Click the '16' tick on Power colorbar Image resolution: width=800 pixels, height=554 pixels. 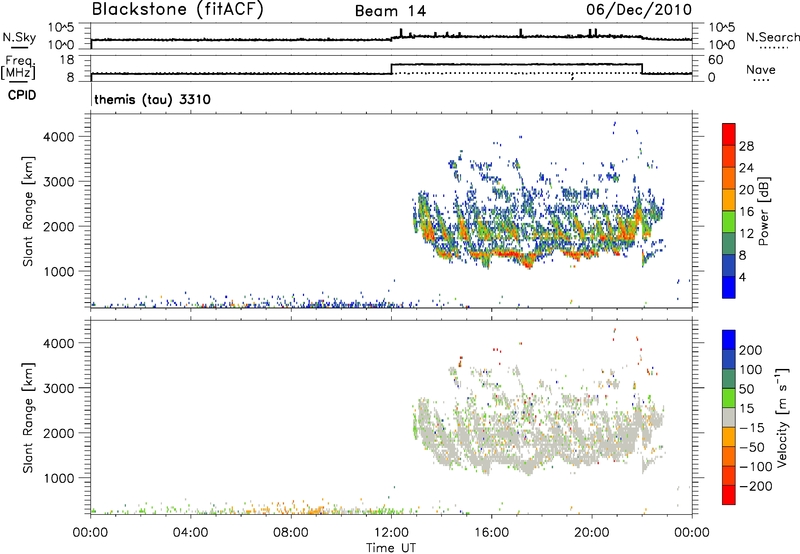click(x=746, y=212)
